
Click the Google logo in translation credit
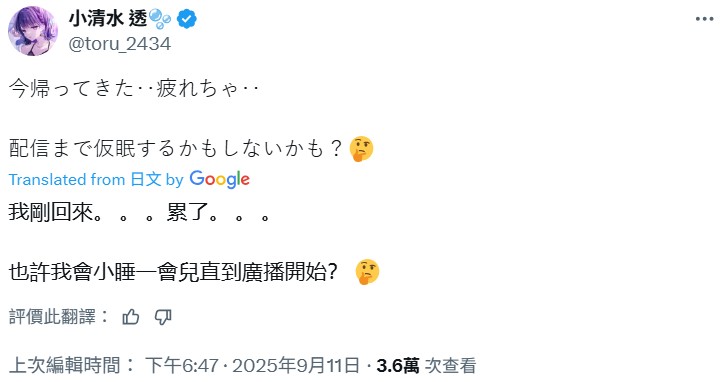pyautogui.click(x=219, y=179)
